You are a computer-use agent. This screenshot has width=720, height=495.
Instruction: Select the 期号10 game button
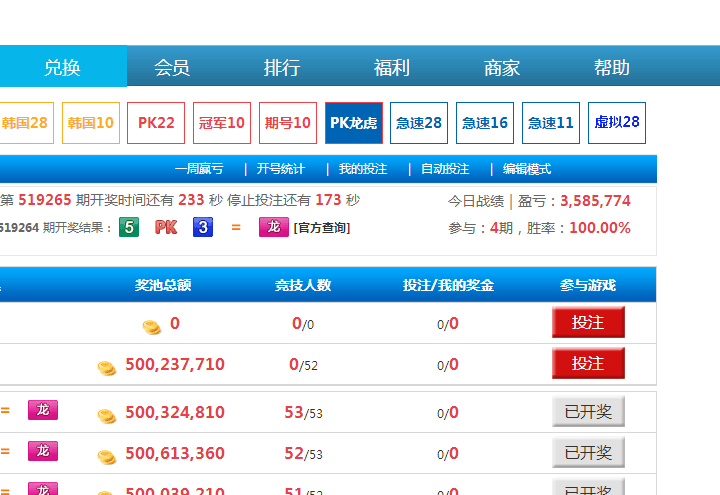tap(288, 123)
